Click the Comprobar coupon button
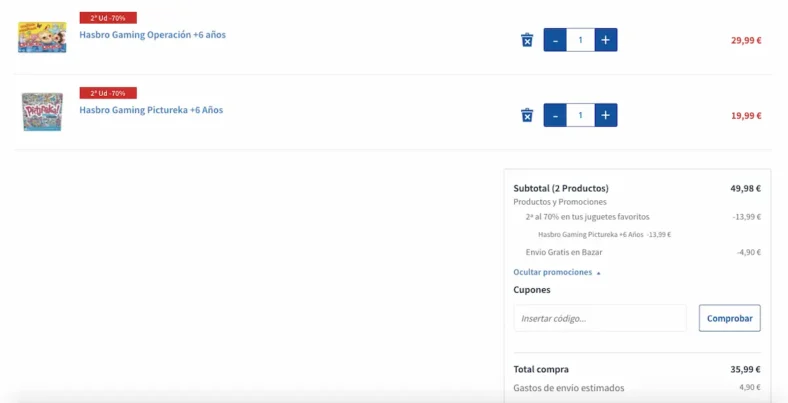This screenshot has height=403, width=788. (x=730, y=318)
